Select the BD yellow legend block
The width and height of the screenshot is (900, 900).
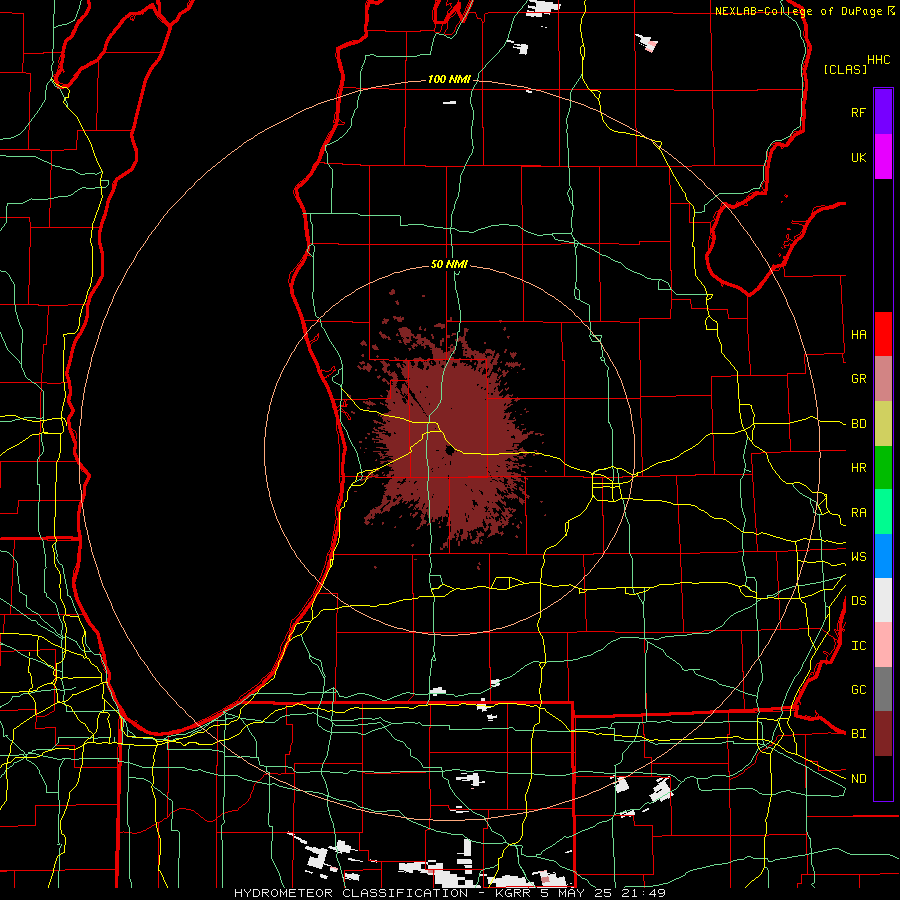coord(883,424)
